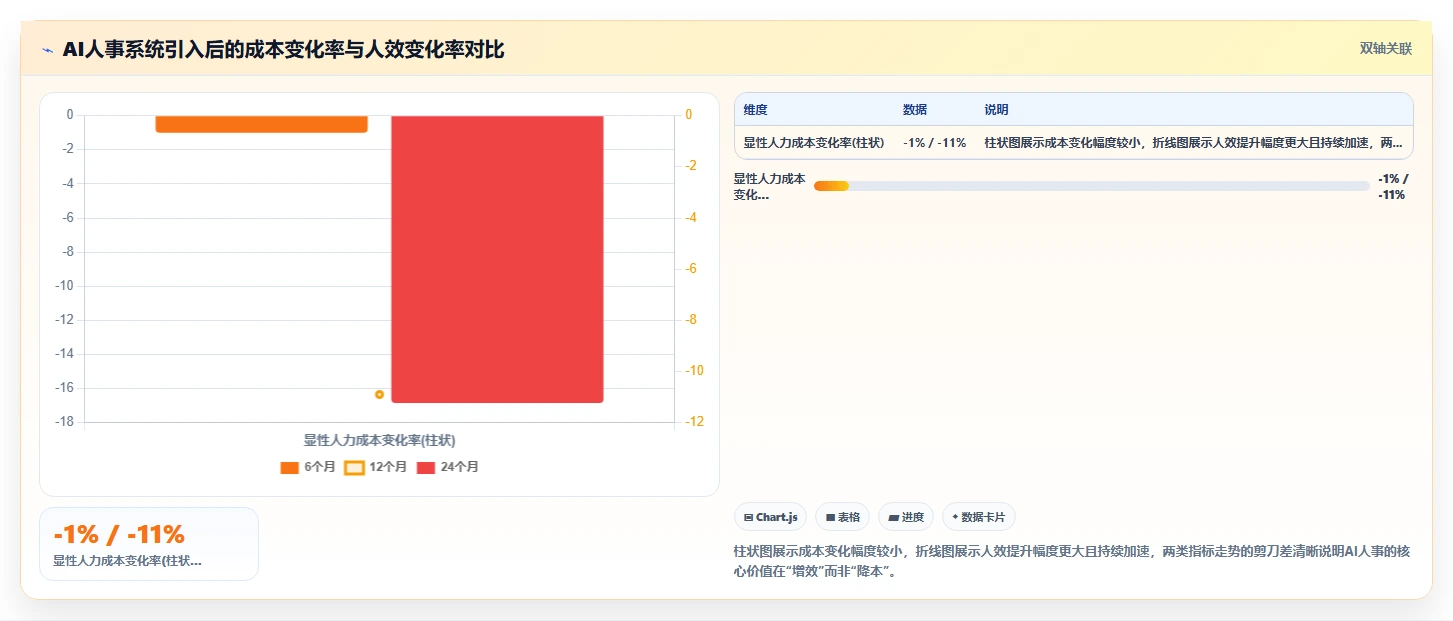Click the 12个月 line data point marker
The height and width of the screenshot is (621, 1453).
(379, 394)
